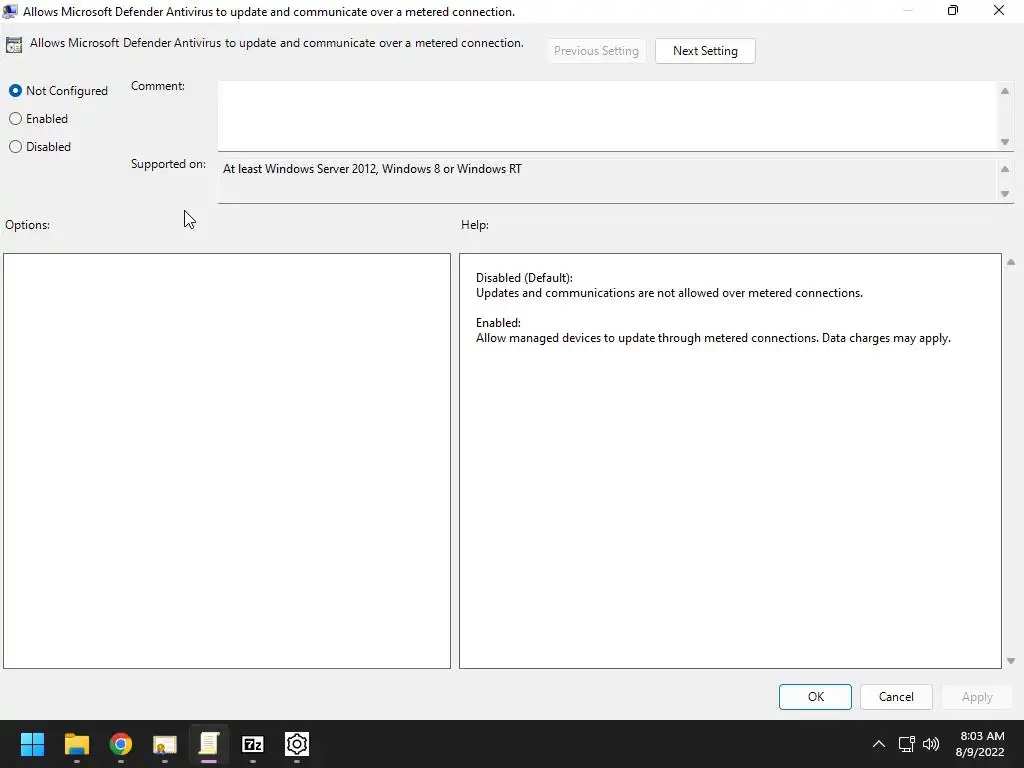Close the policy setting window
This screenshot has height=768, width=1024.
(999, 10)
